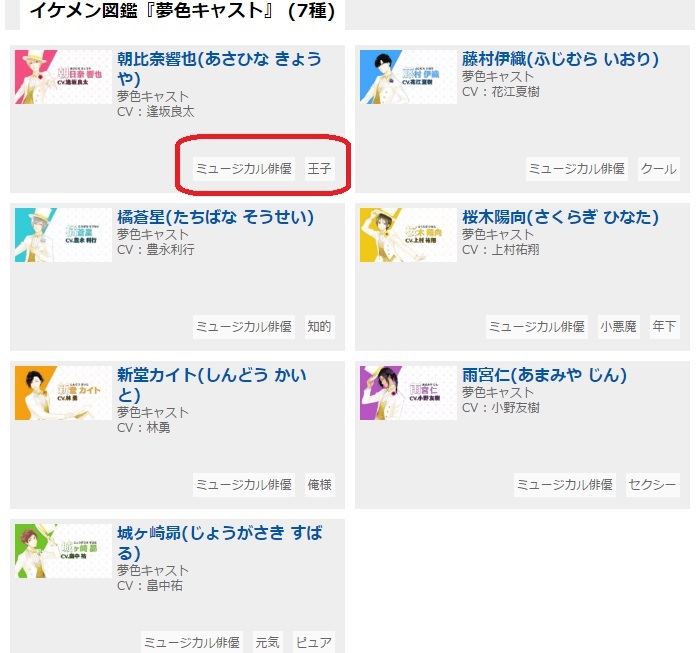698x653 pixels.
Task: Click the セクシー tag
Action: point(653,485)
